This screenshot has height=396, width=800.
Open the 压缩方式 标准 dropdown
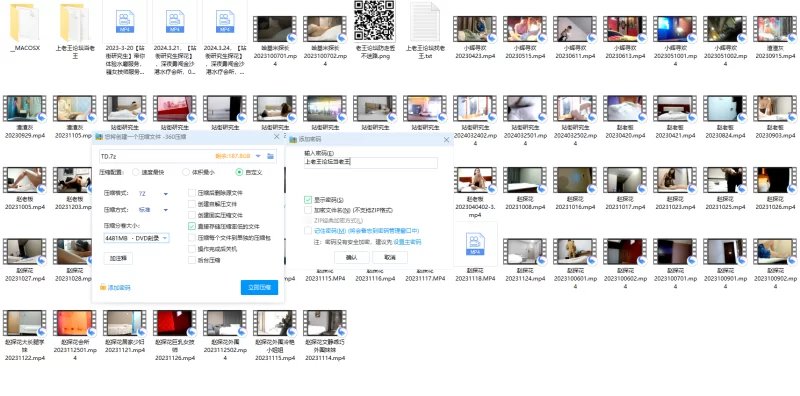[x=154, y=210]
